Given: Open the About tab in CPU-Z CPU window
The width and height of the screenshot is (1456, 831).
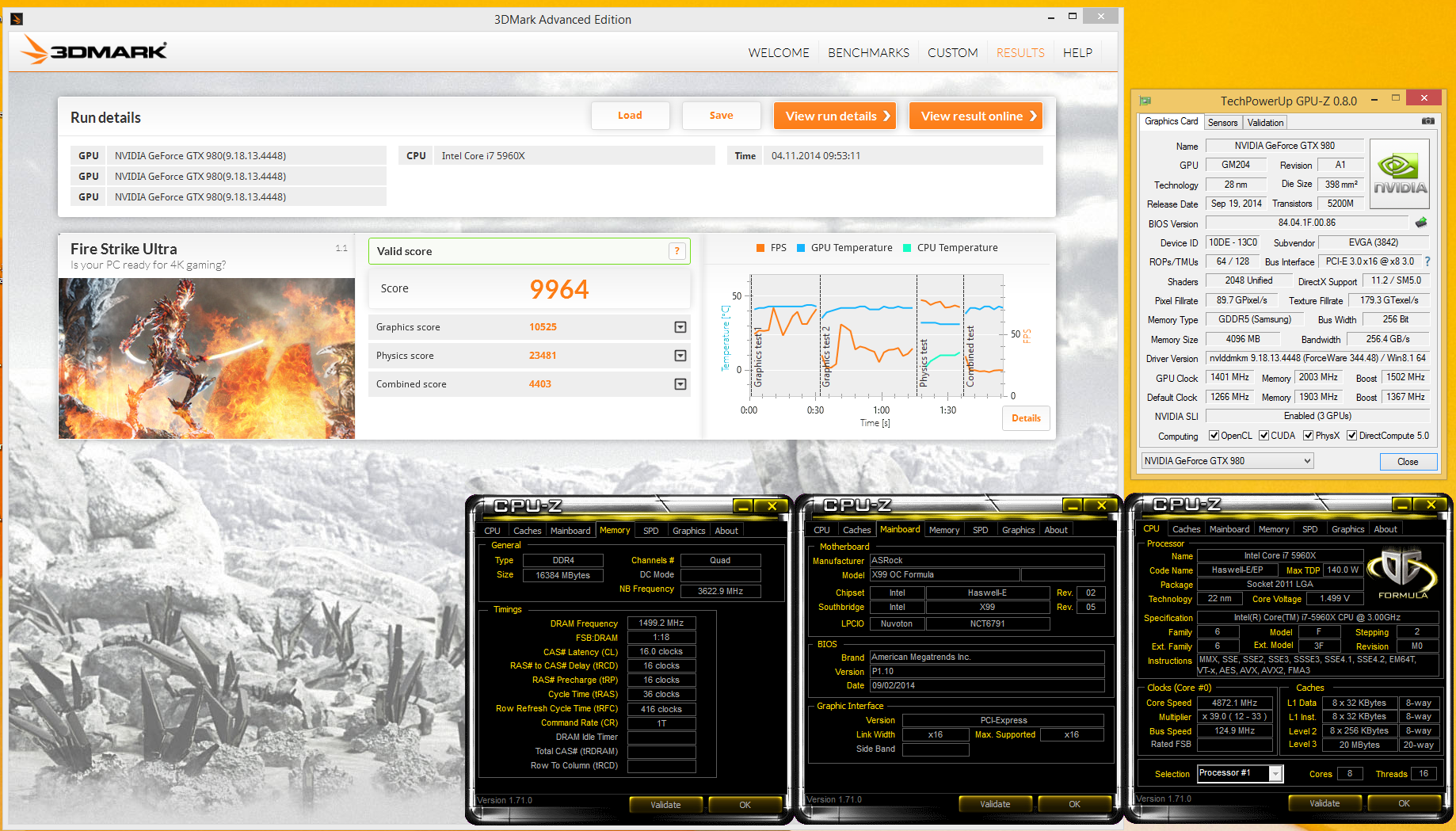Looking at the screenshot, I should coord(1385,529).
